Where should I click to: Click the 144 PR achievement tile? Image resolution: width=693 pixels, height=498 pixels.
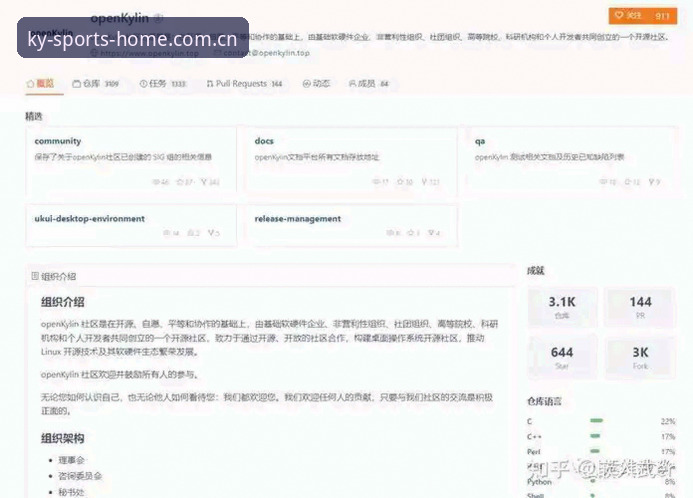[x=640, y=307]
